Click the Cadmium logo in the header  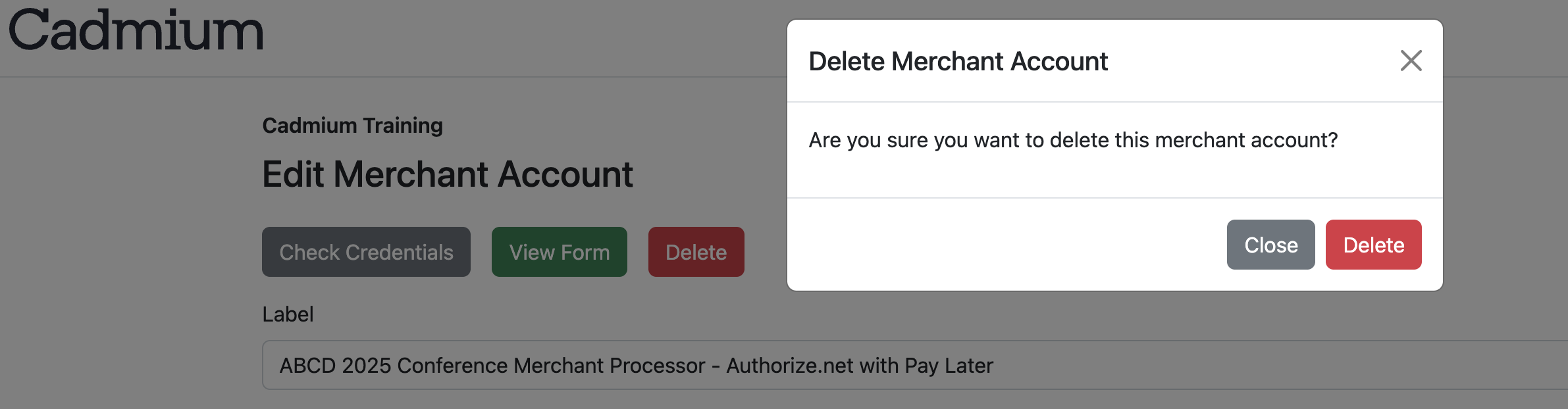click(x=134, y=30)
